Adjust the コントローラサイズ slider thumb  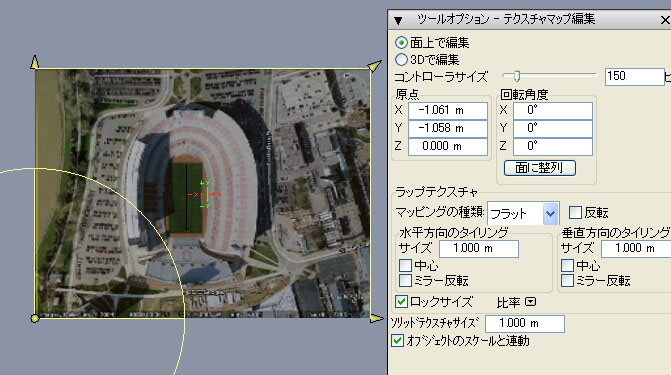coord(517,76)
